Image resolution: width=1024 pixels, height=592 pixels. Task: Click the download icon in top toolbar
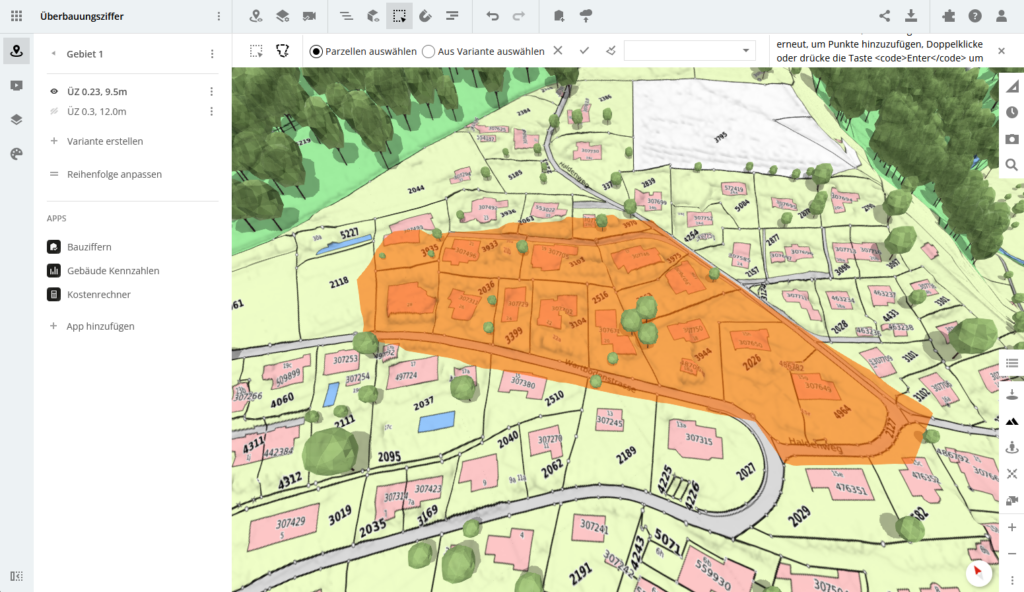[911, 16]
